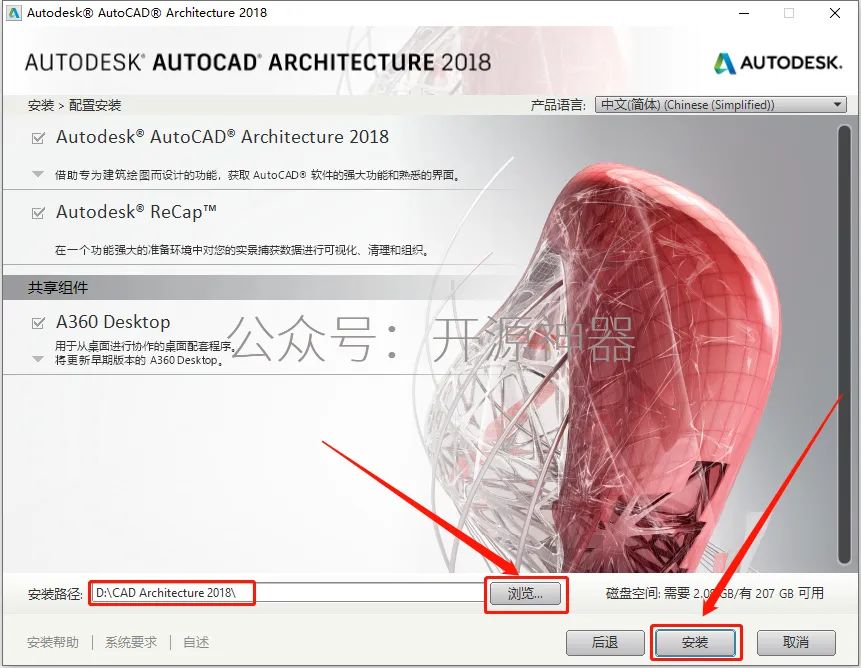Screen dimensions: 861x668
Task: Toggle the A360 Desktop checkbox
Action: click(38, 323)
